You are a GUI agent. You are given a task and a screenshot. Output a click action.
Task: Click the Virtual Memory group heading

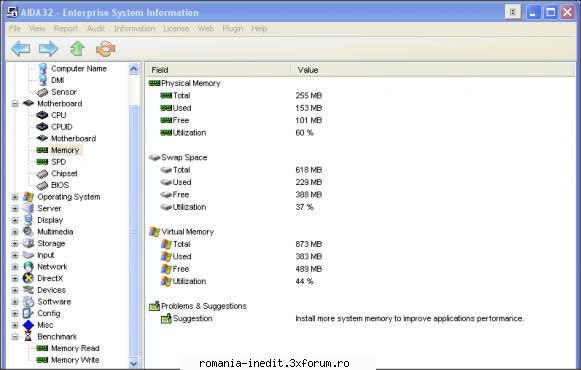click(188, 232)
